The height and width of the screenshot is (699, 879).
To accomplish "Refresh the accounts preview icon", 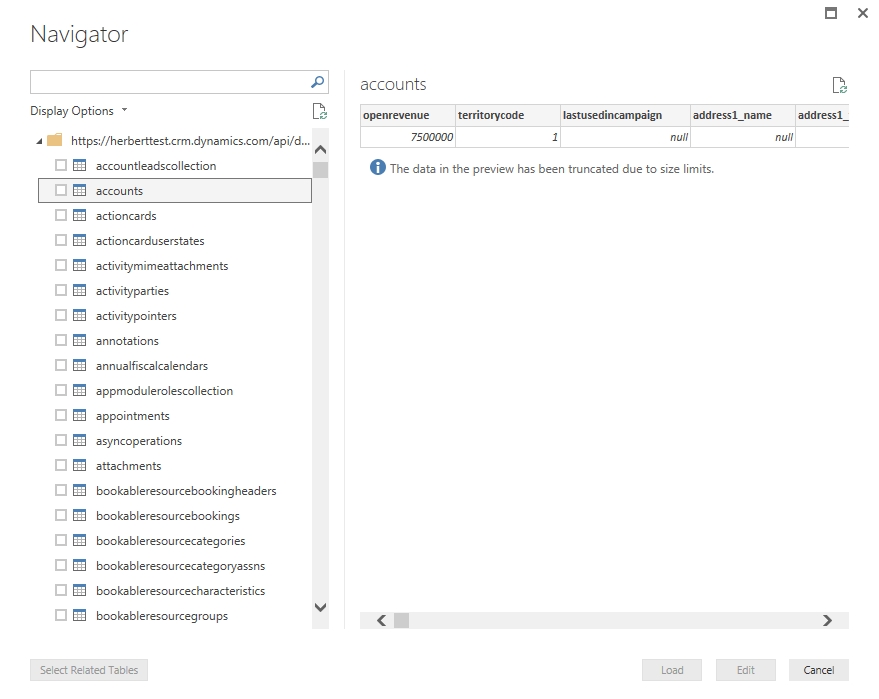I will (x=839, y=85).
